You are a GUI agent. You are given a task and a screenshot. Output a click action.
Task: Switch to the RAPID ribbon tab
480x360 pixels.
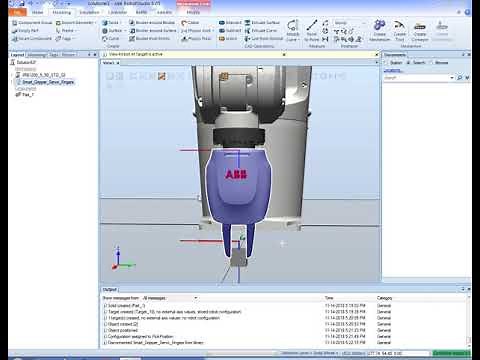[141, 12]
